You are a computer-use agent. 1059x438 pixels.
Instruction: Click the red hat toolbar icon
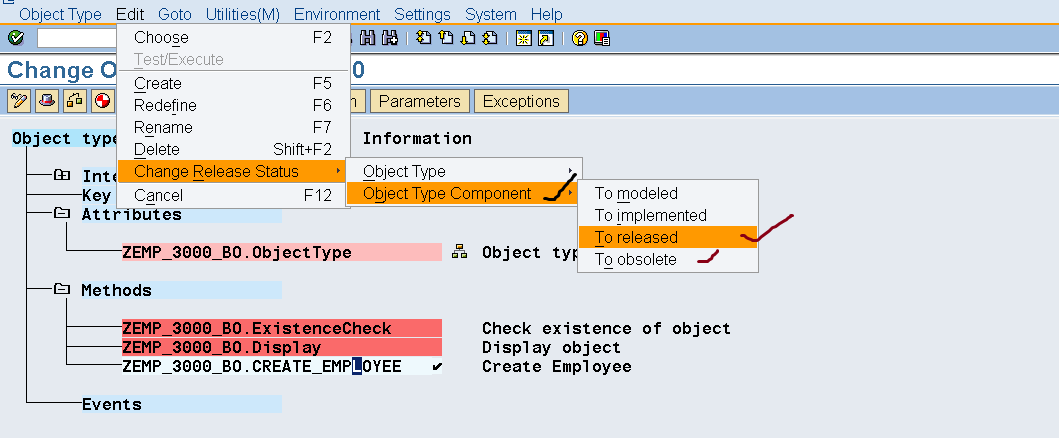[x=46, y=101]
